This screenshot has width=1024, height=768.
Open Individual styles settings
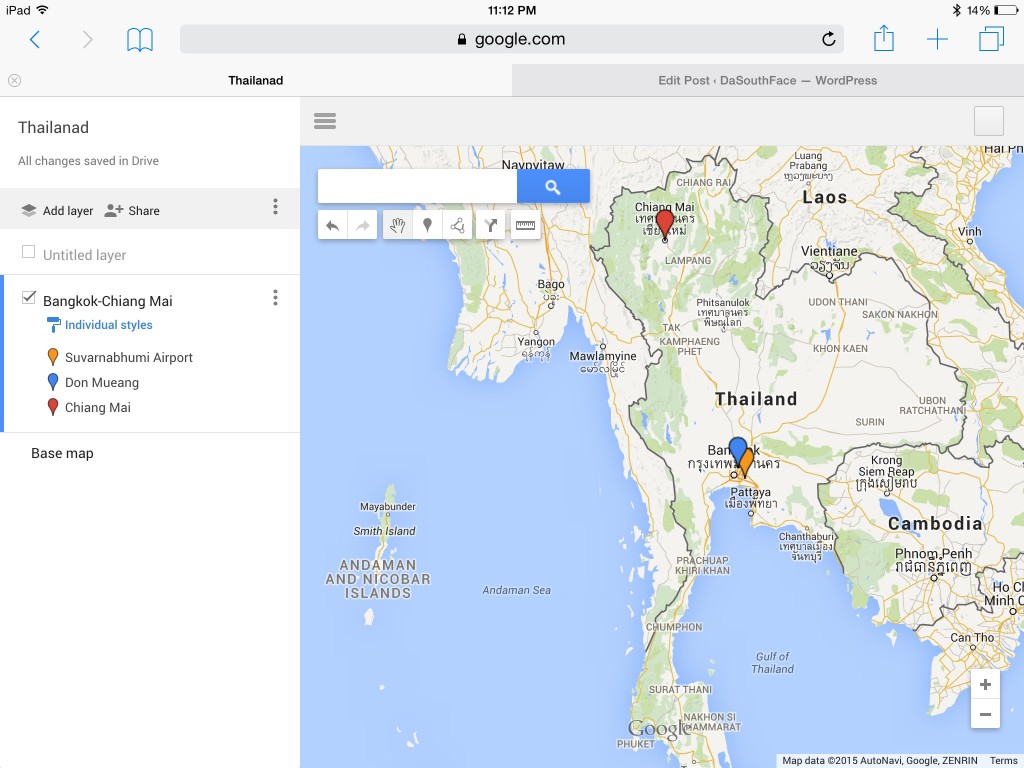(x=100, y=325)
